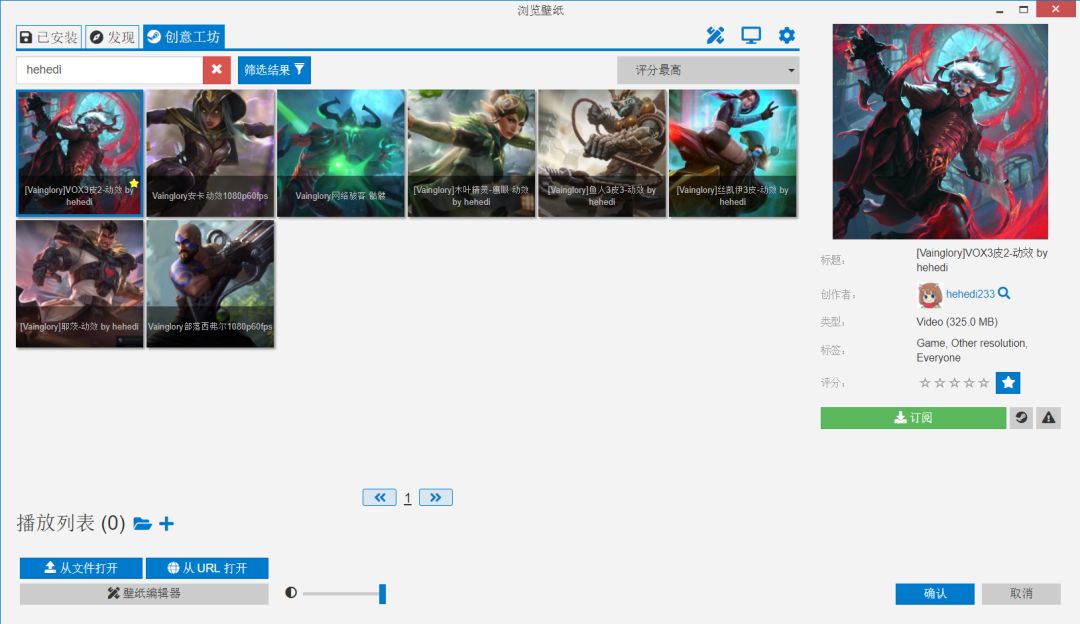Go to next page of results
Screen dimensions: 1080x624
click(x=436, y=497)
